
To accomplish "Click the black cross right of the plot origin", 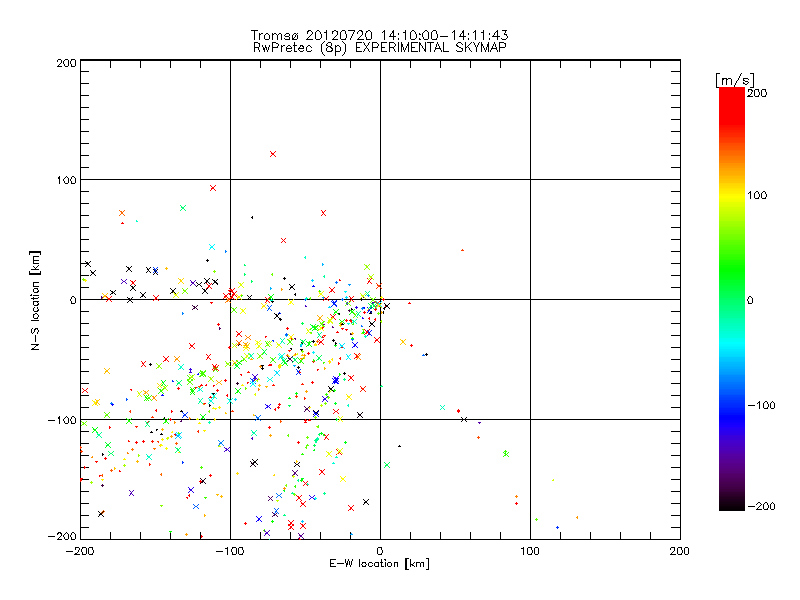I will tap(387, 306).
